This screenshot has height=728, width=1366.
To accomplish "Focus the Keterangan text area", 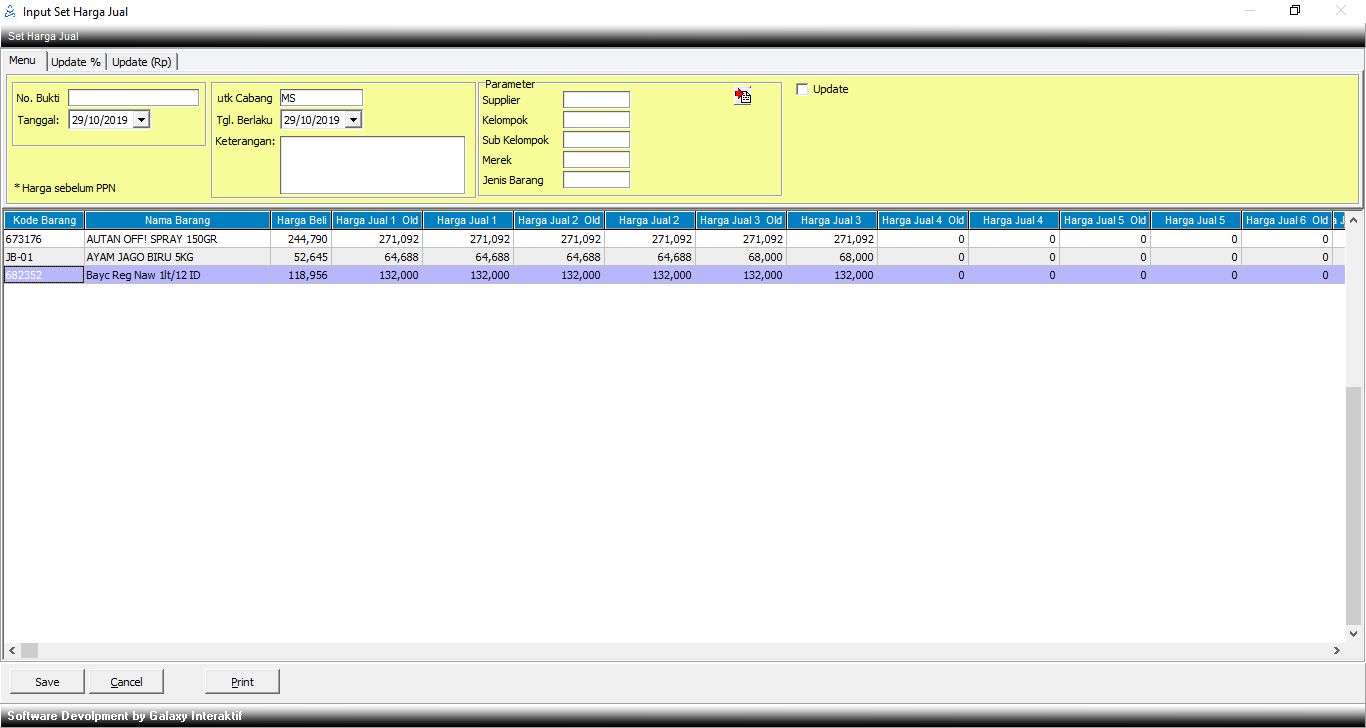I will [372, 165].
